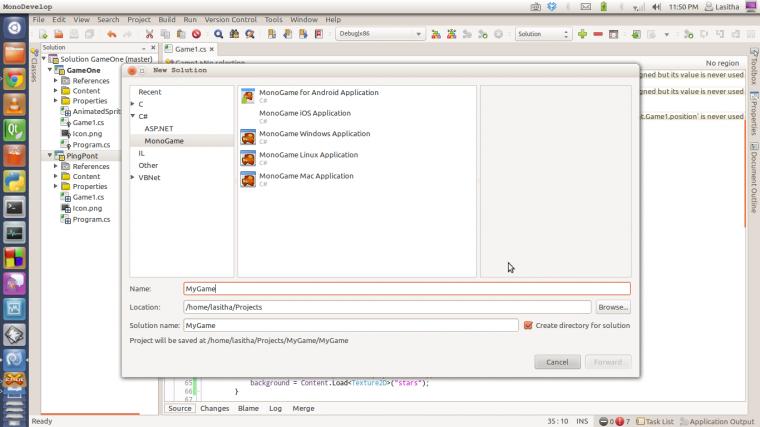
Task: Click the Find magnifier toolbar icon
Action: [x=219, y=34]
